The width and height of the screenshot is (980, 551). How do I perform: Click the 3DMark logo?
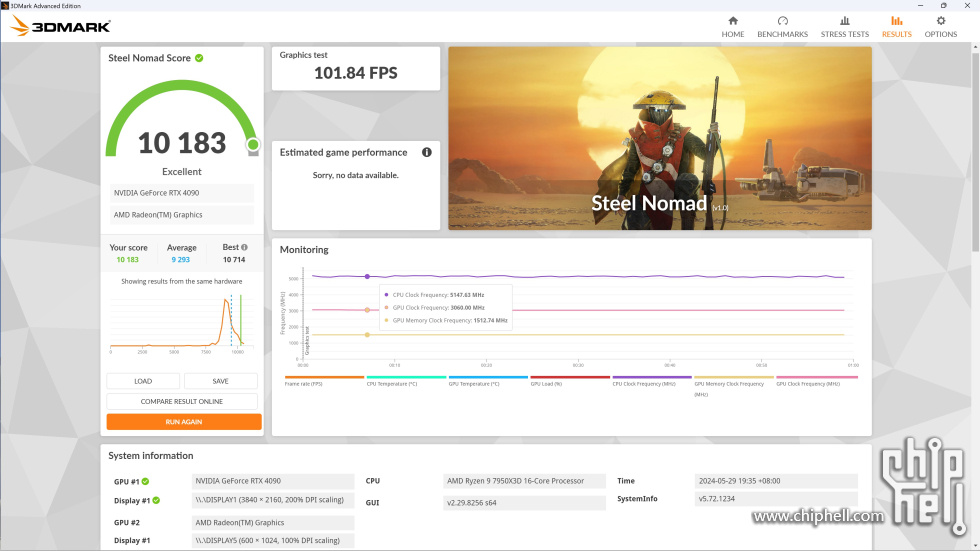click(61, 26)
